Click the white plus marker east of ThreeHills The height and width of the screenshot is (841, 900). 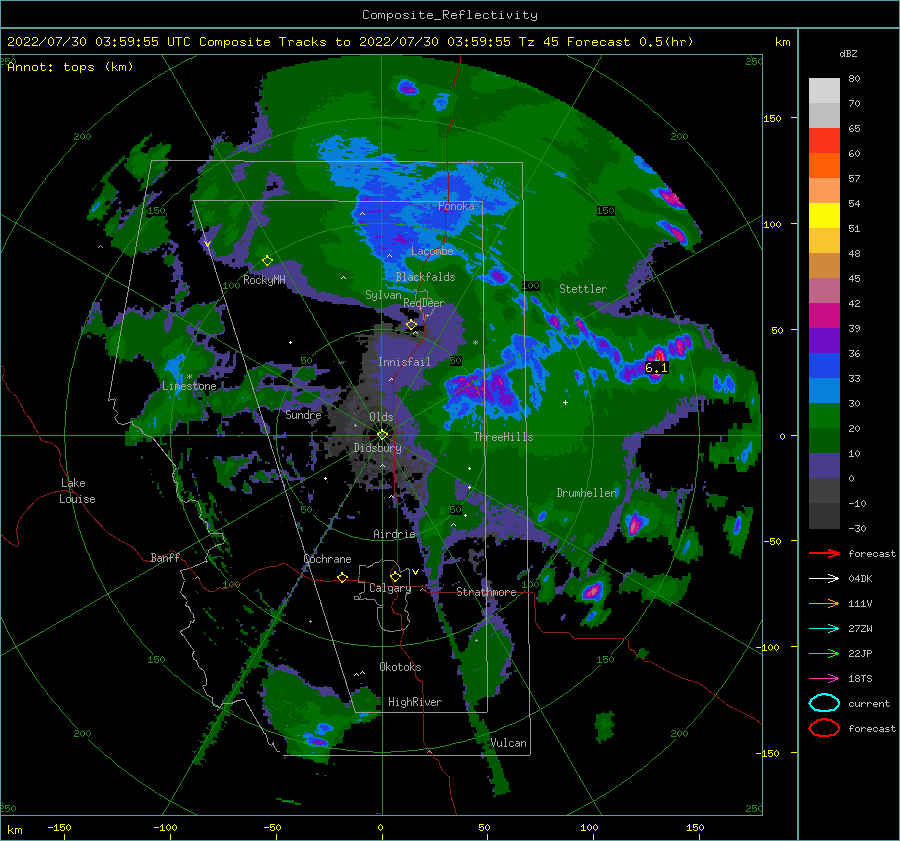[565, 402]
